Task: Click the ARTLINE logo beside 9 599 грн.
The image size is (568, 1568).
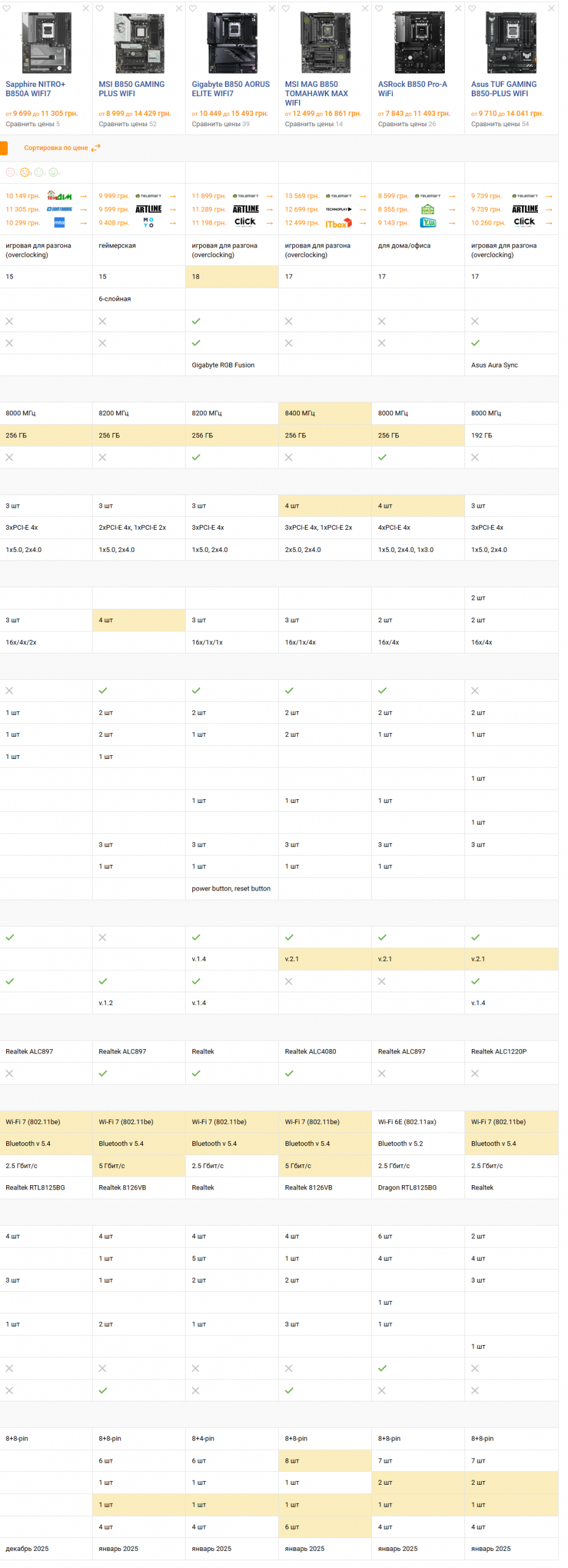Action: (x=148, y=209)
